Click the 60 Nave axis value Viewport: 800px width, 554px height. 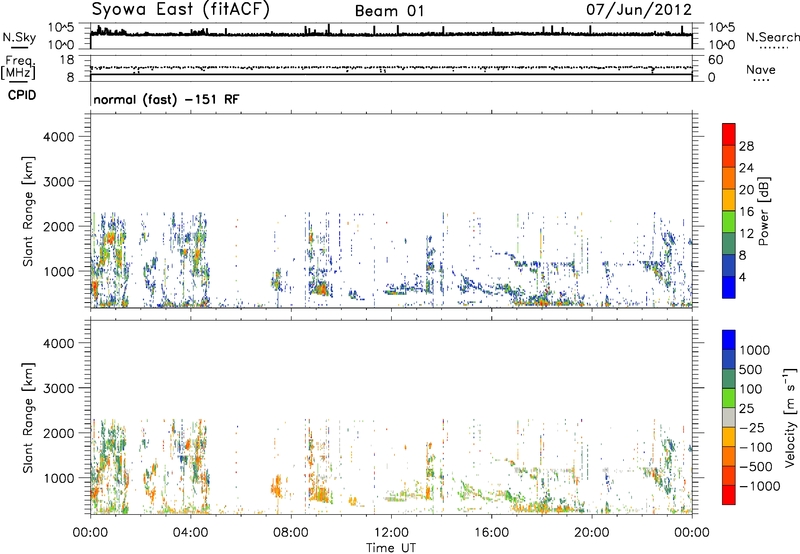tap(716, 60)
